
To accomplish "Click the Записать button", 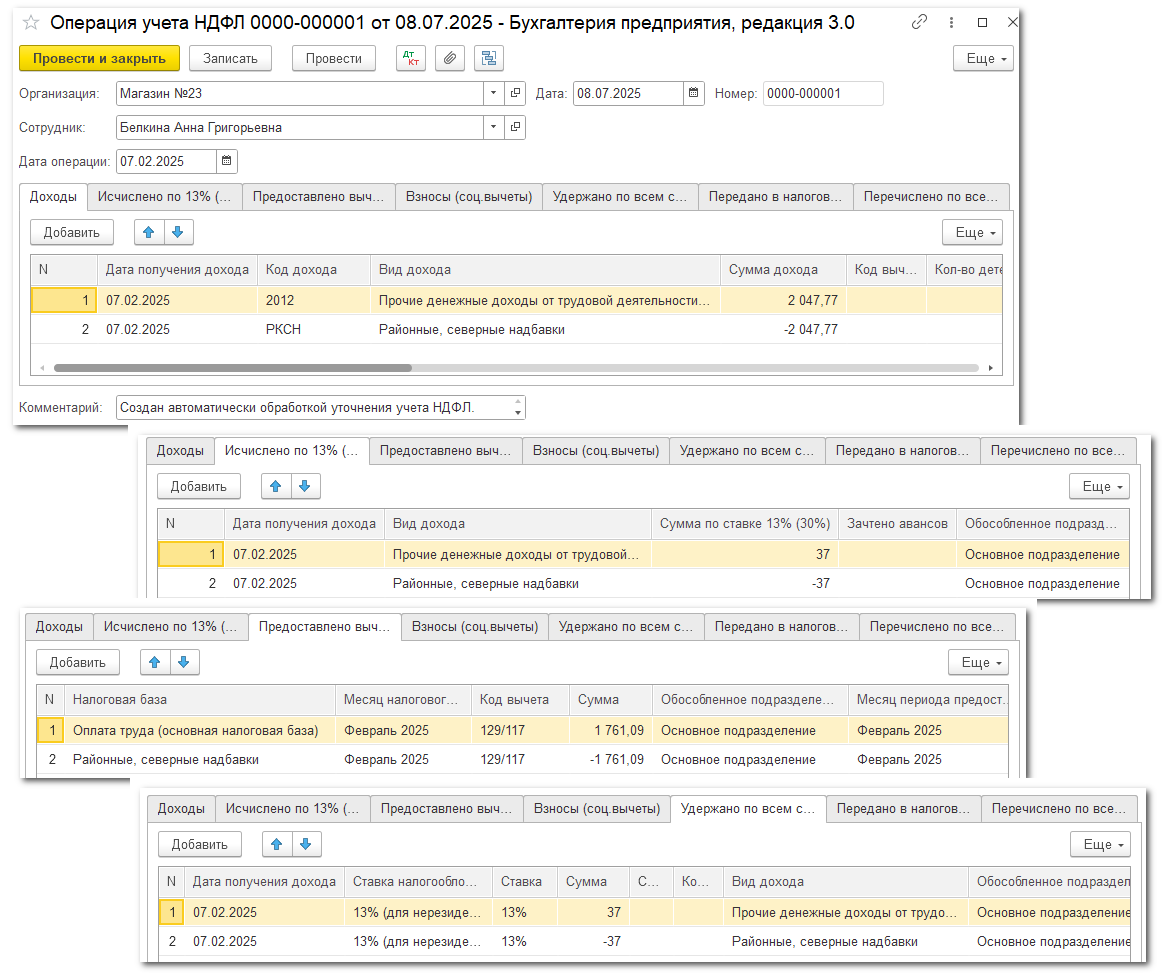I will coord(230,59).
